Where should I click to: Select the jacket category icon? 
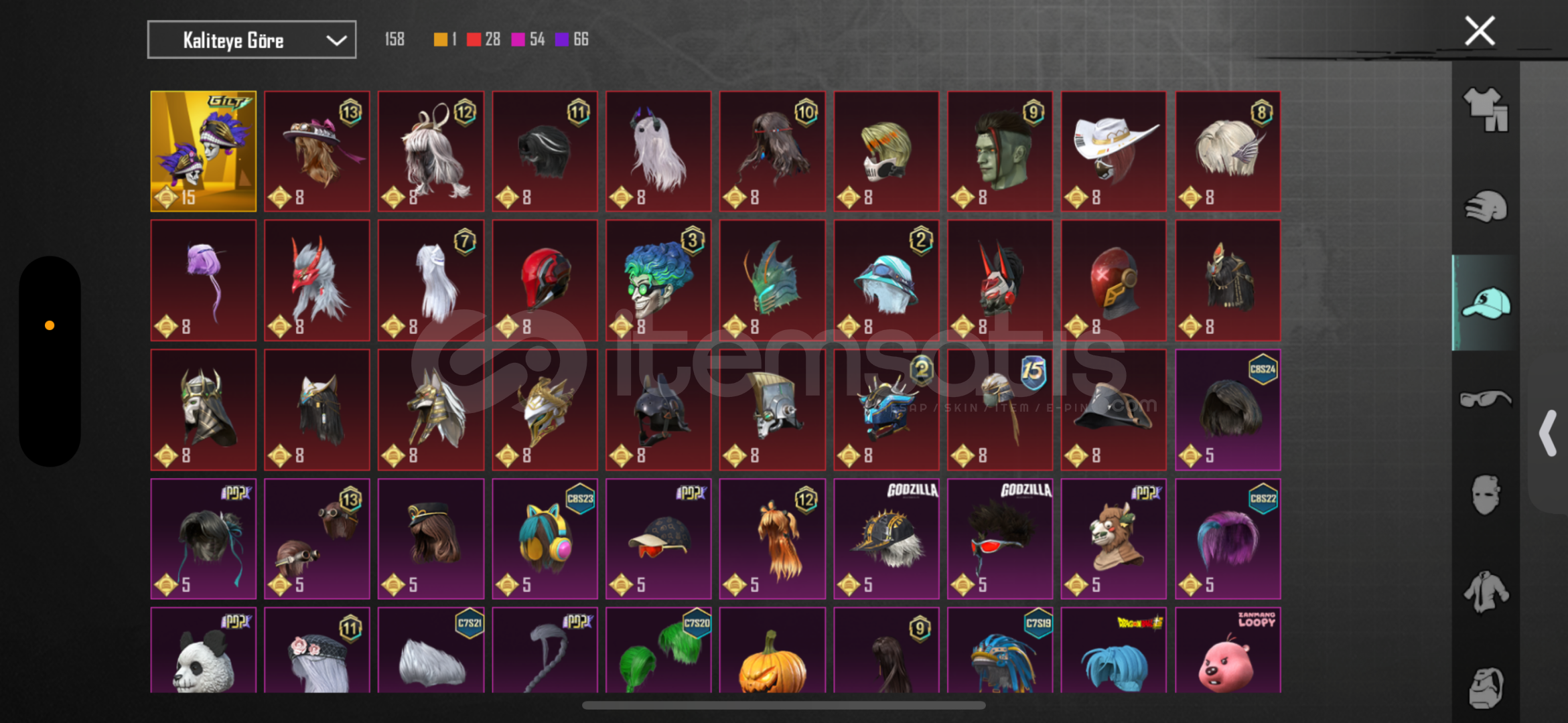(x=1485, y=592)
